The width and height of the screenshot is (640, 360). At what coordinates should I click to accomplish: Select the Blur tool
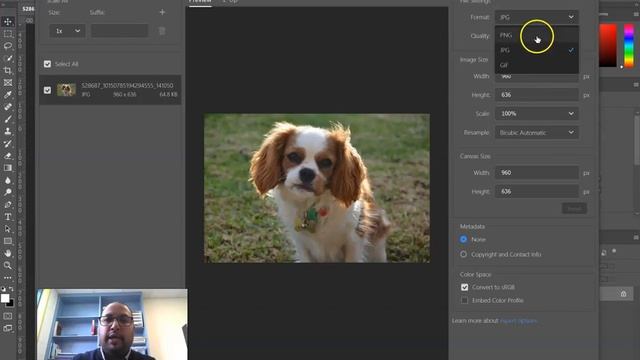click(8, 180)
